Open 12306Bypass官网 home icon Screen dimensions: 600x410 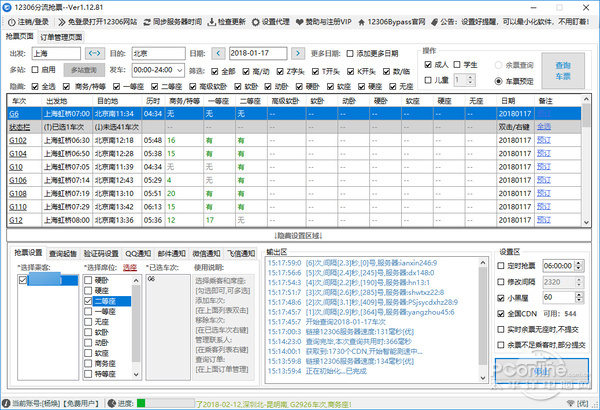click(x=361, y=22)
